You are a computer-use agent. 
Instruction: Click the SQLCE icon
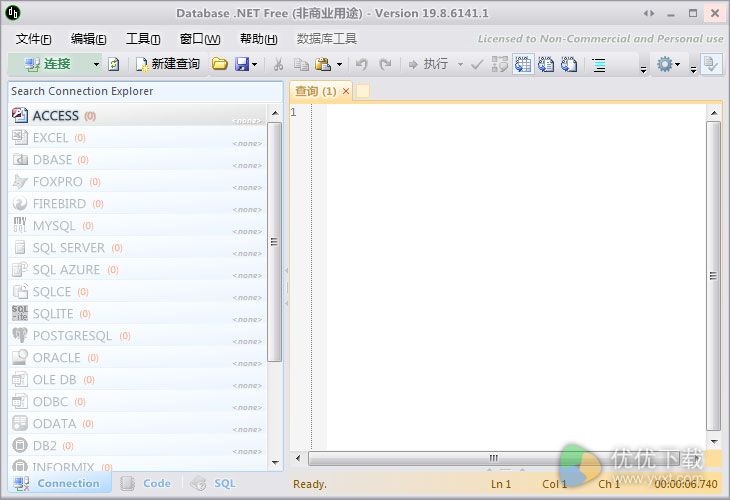tap(20, 291)
